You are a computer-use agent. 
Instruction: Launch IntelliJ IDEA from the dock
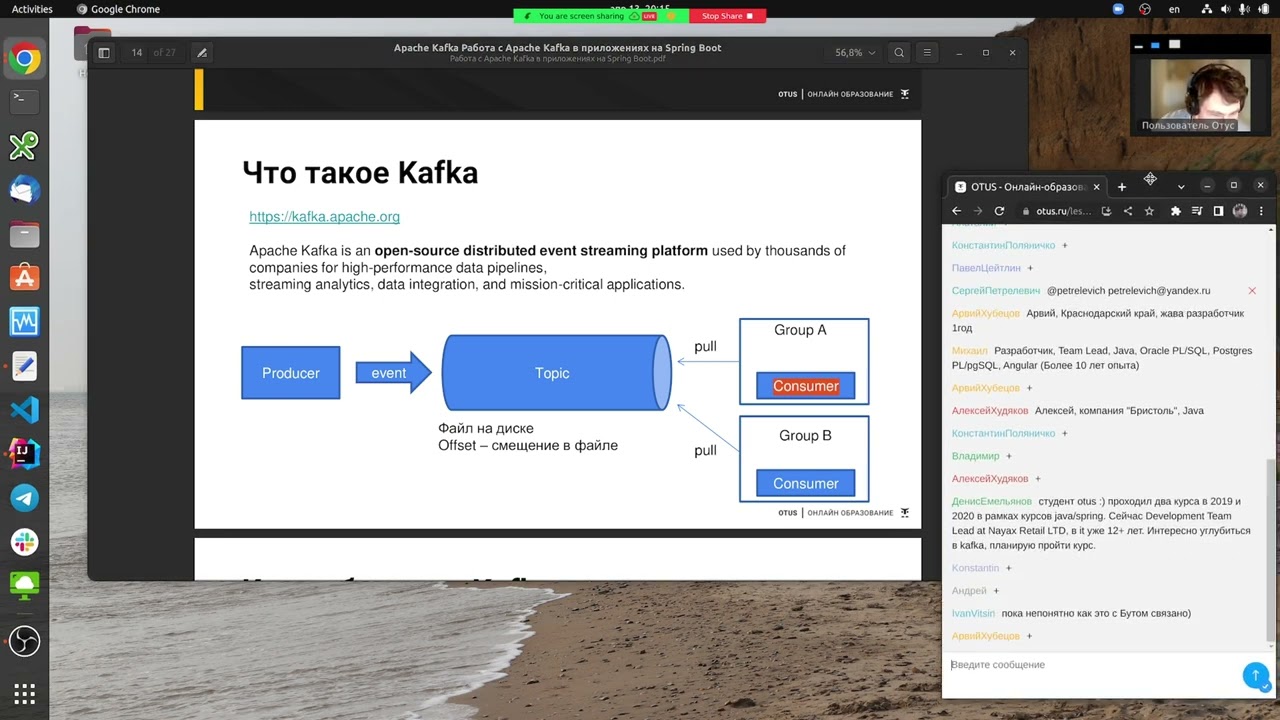[x=24, y=453]
